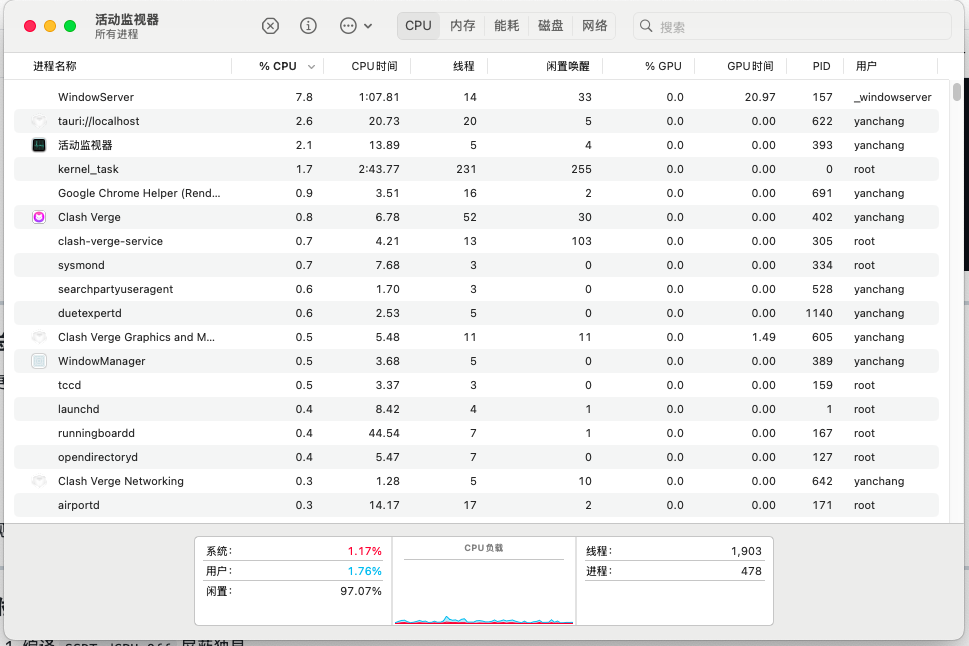This screenshot has height=646, width=969.
Task: Click the Clash Verge Networking process icon
Action: click(39, 481)
